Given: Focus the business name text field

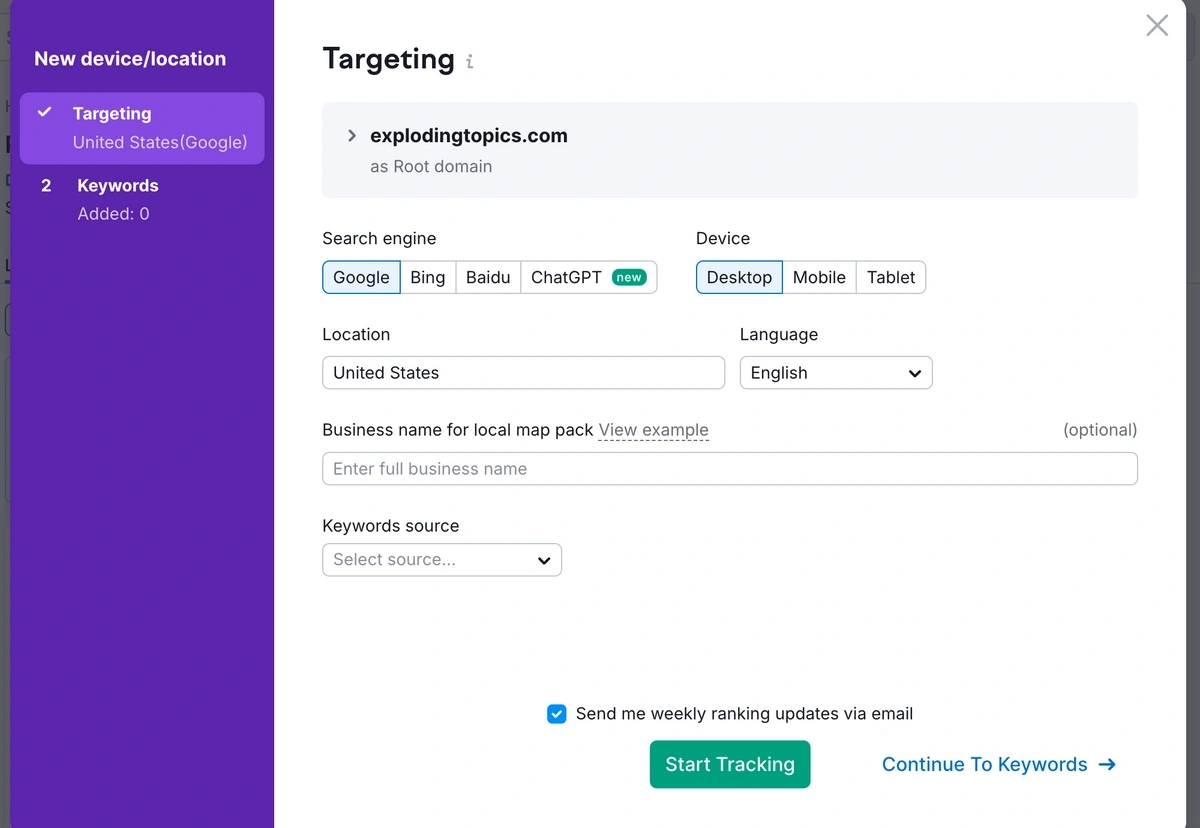Looking at the screenshot, I should point(729,469).
